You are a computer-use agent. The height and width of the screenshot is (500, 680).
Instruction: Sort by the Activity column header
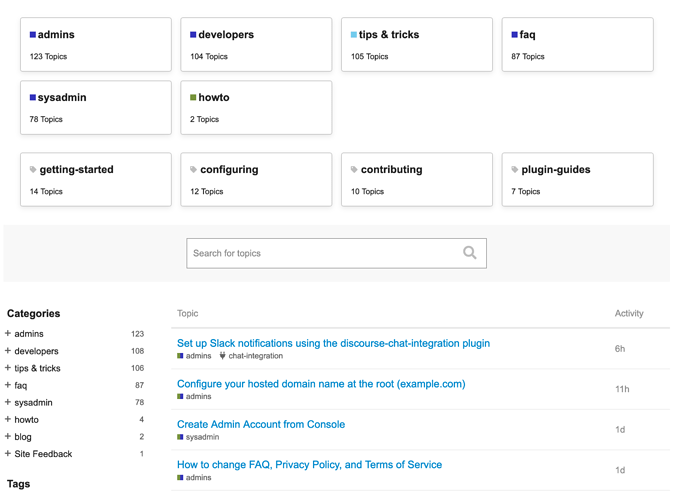point(629,314)
